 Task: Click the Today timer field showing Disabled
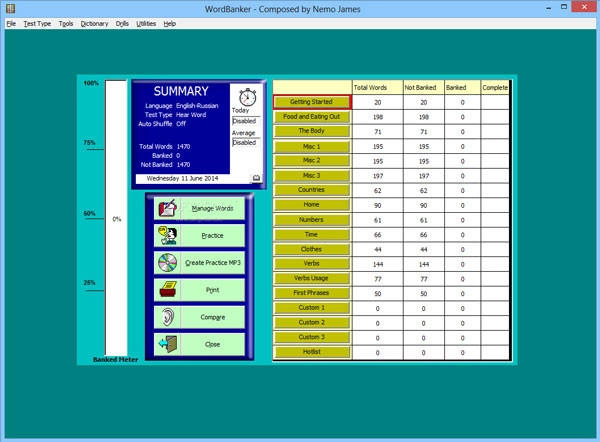245,121
